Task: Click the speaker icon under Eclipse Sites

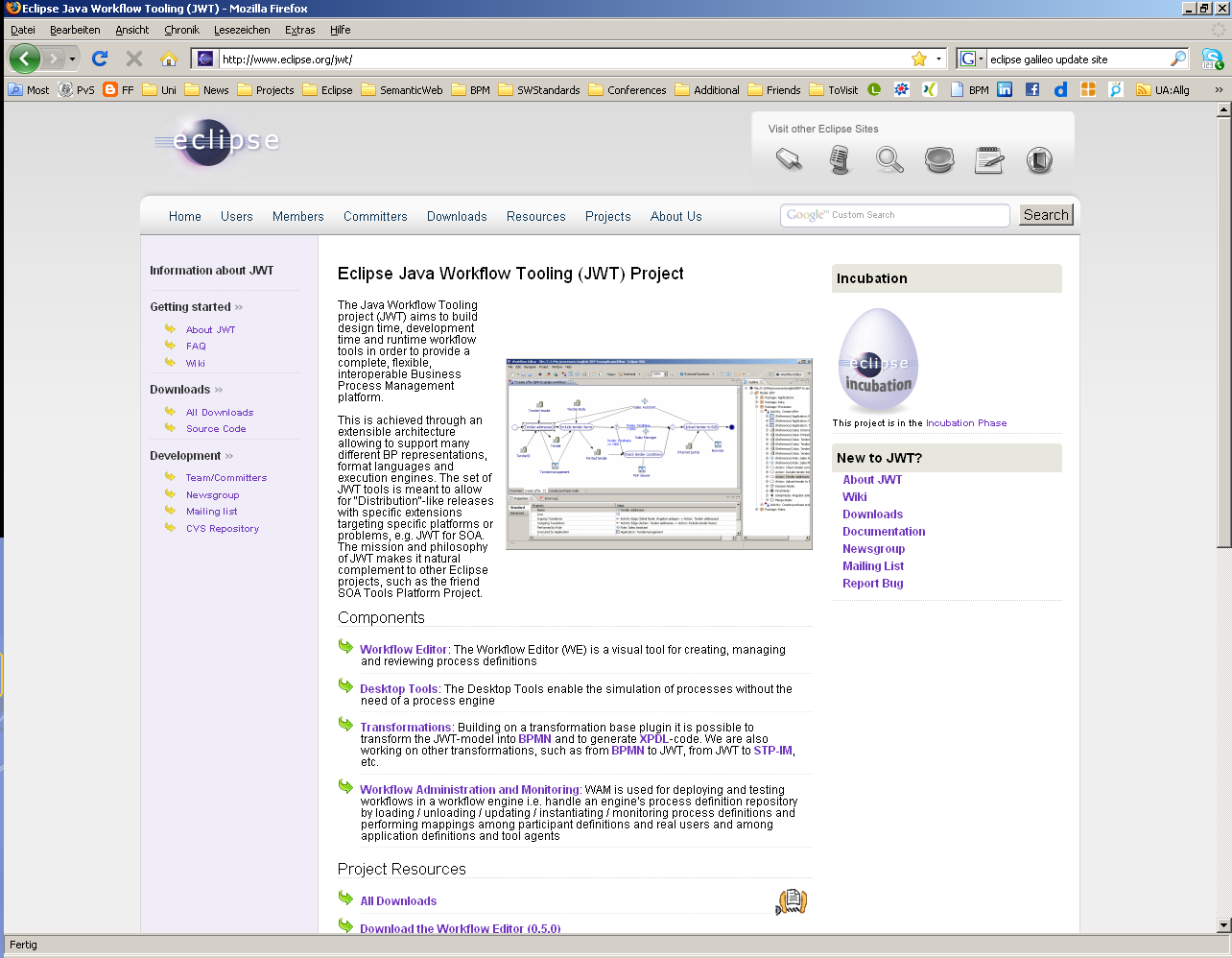Action: click(939, 159)
